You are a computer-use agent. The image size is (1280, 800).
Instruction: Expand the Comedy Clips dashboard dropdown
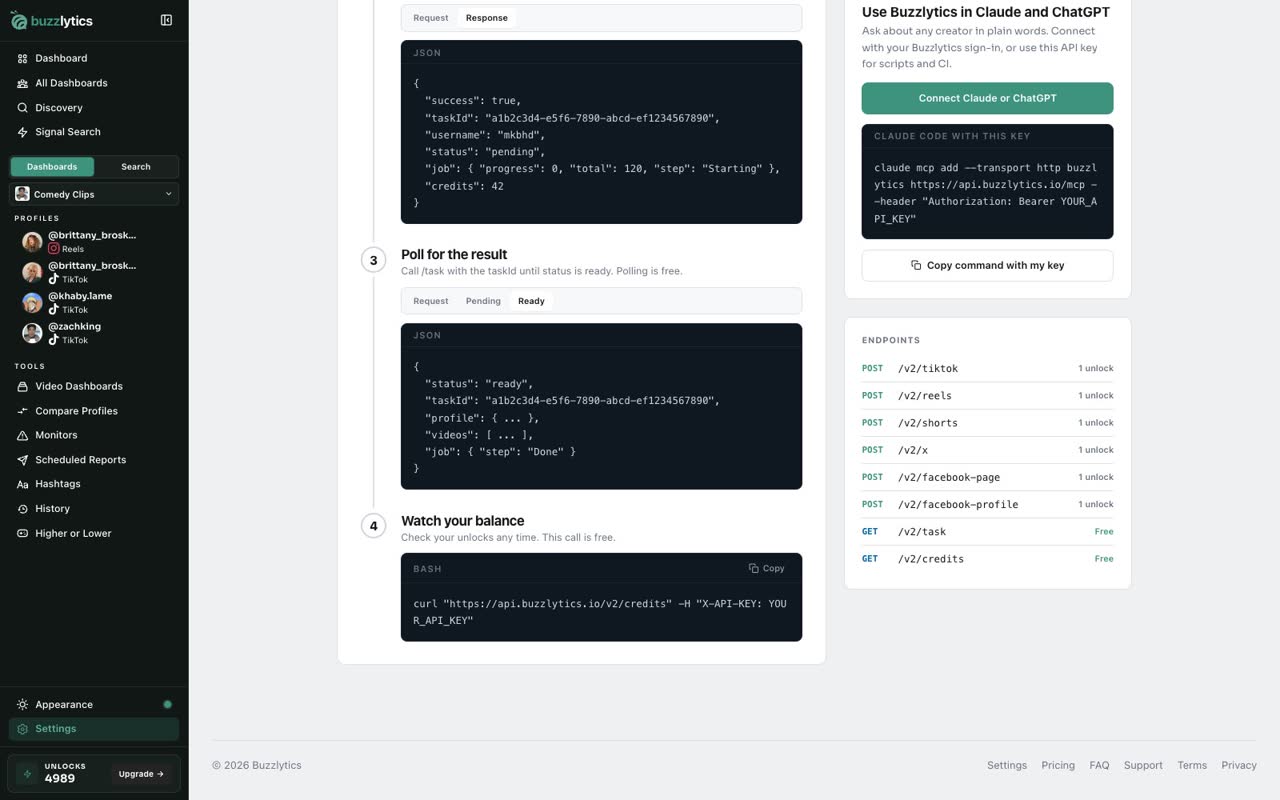tap(94, 194)
